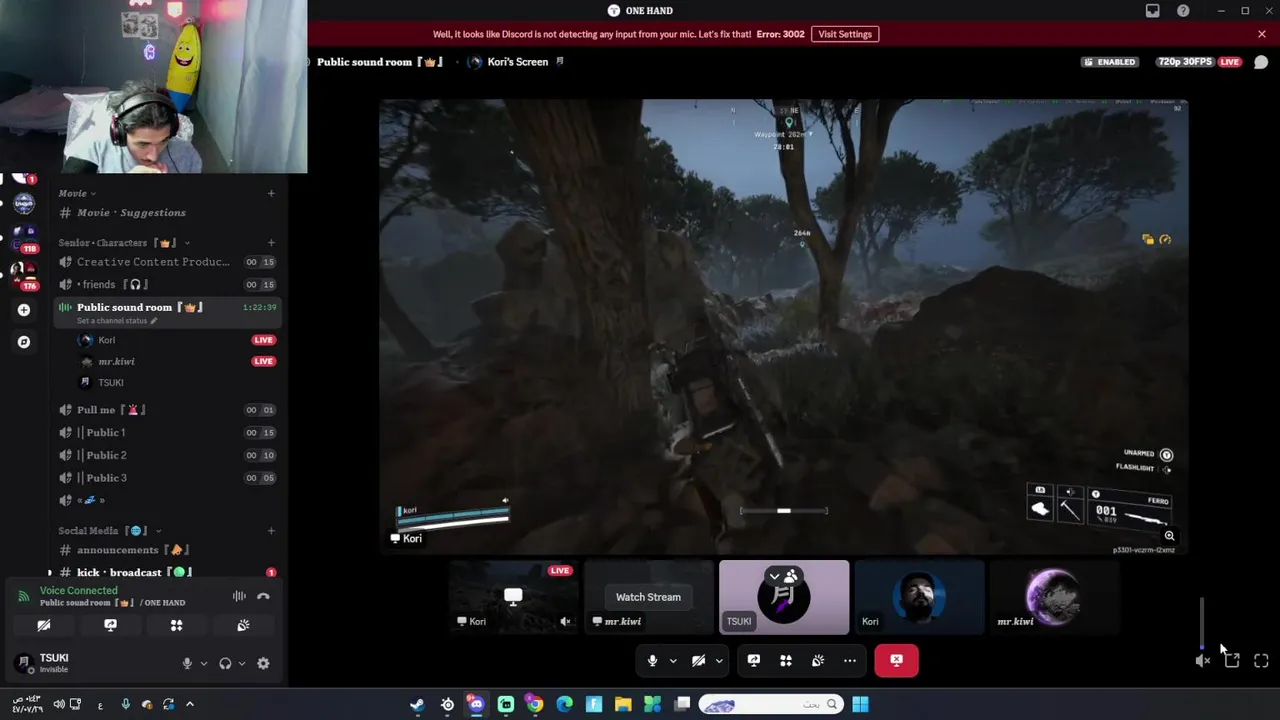Share your screen from the voice panel

(x=110, y=625)
